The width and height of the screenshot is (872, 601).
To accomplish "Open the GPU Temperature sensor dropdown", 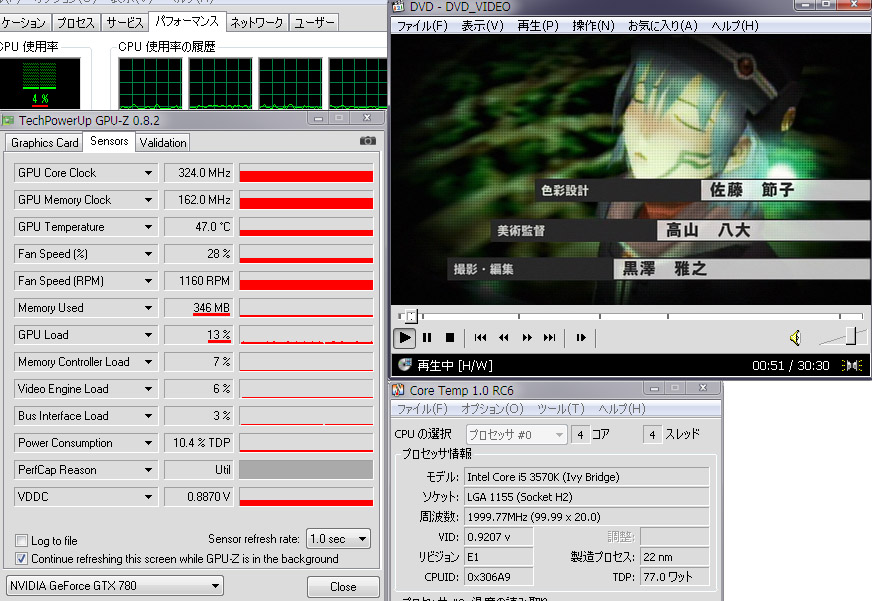I will [x=148, y=227].
